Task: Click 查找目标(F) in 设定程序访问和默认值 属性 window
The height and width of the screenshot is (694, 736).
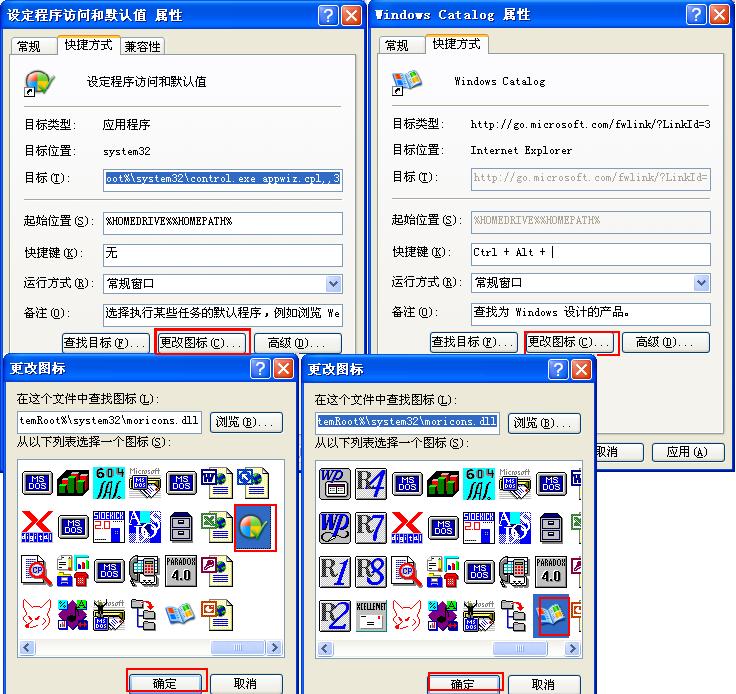Action: tap(106, 343)
